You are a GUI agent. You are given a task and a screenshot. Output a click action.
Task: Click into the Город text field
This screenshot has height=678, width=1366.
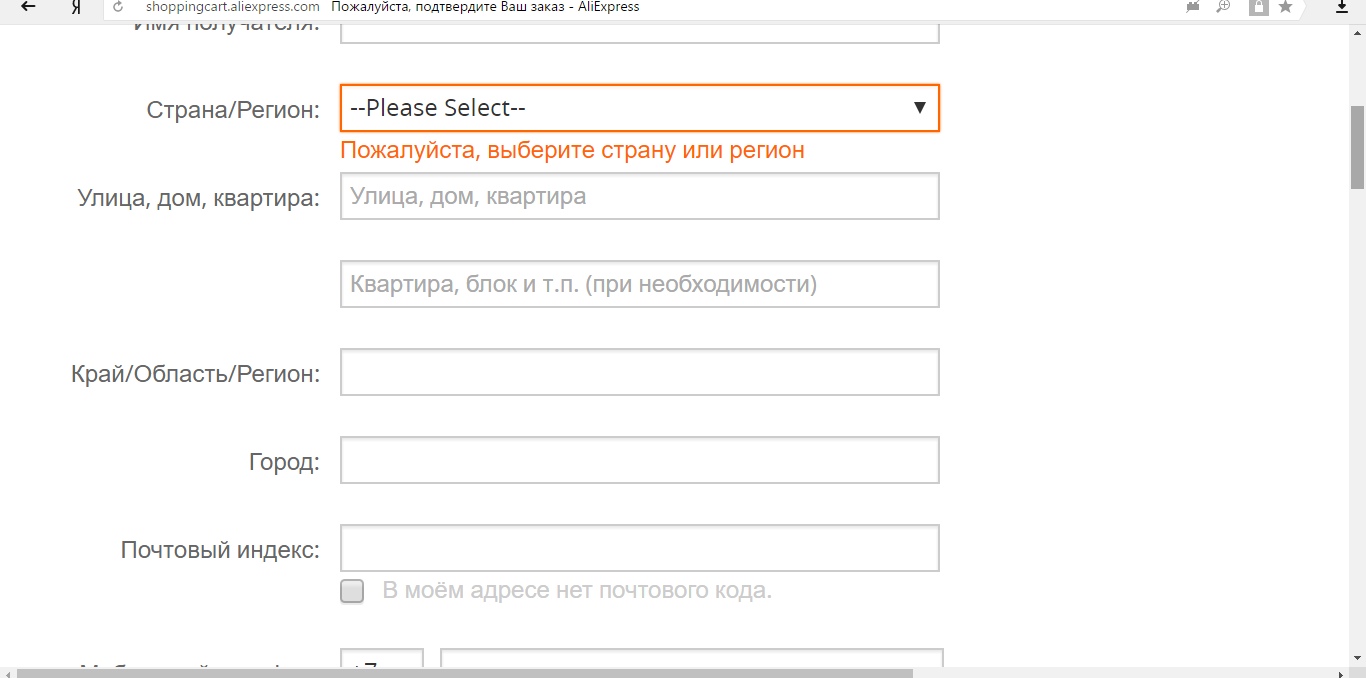click(639, 460)
